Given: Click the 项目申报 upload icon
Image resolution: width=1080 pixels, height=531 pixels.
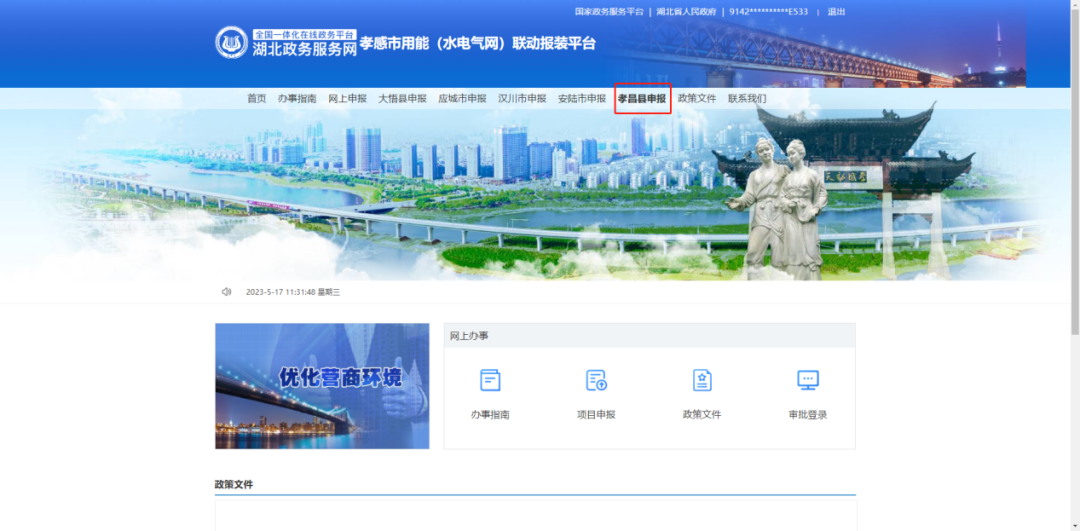Looking at the screenshot, I should 596,380.
